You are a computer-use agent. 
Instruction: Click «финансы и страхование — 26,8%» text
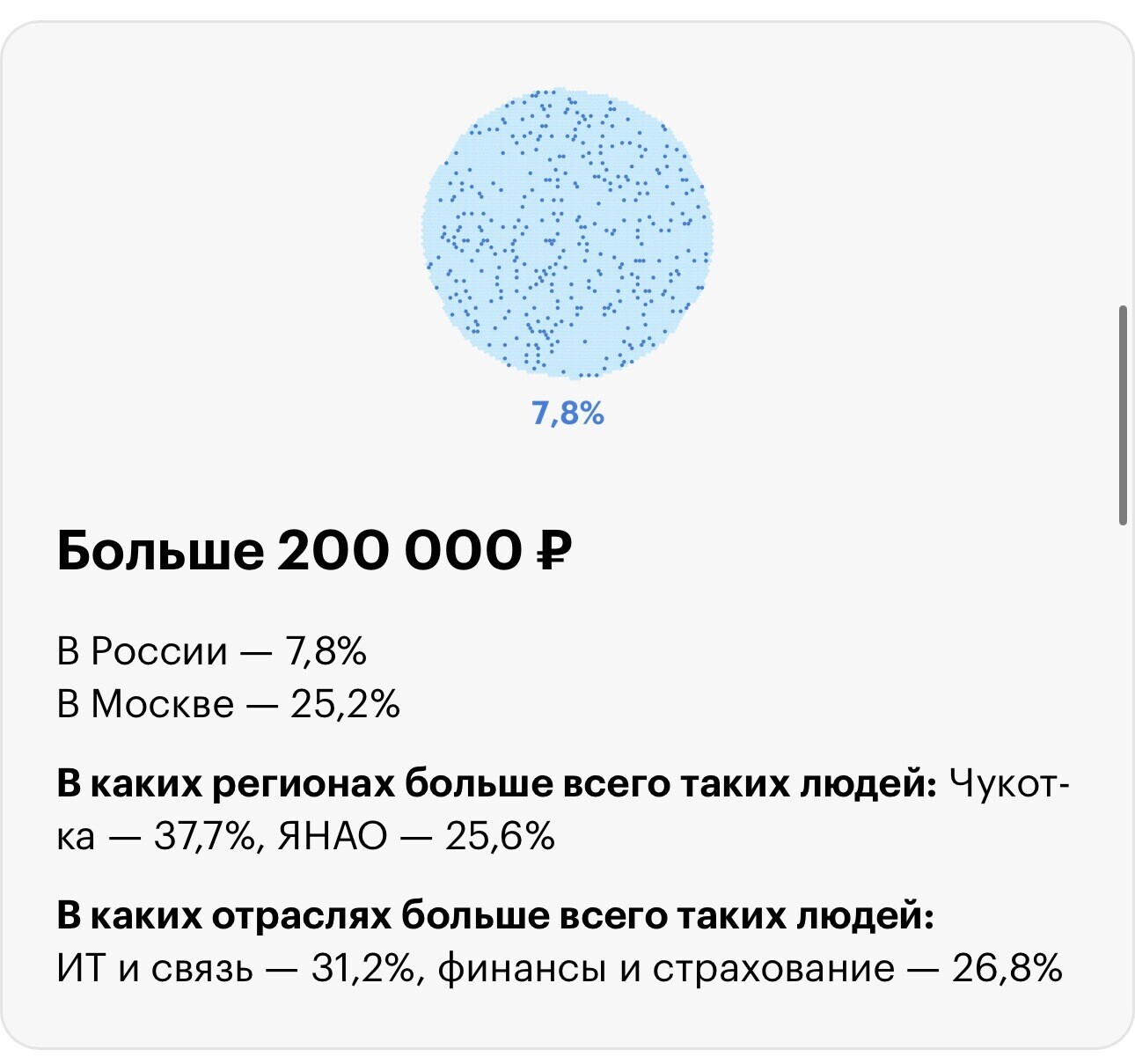(751, 969)
